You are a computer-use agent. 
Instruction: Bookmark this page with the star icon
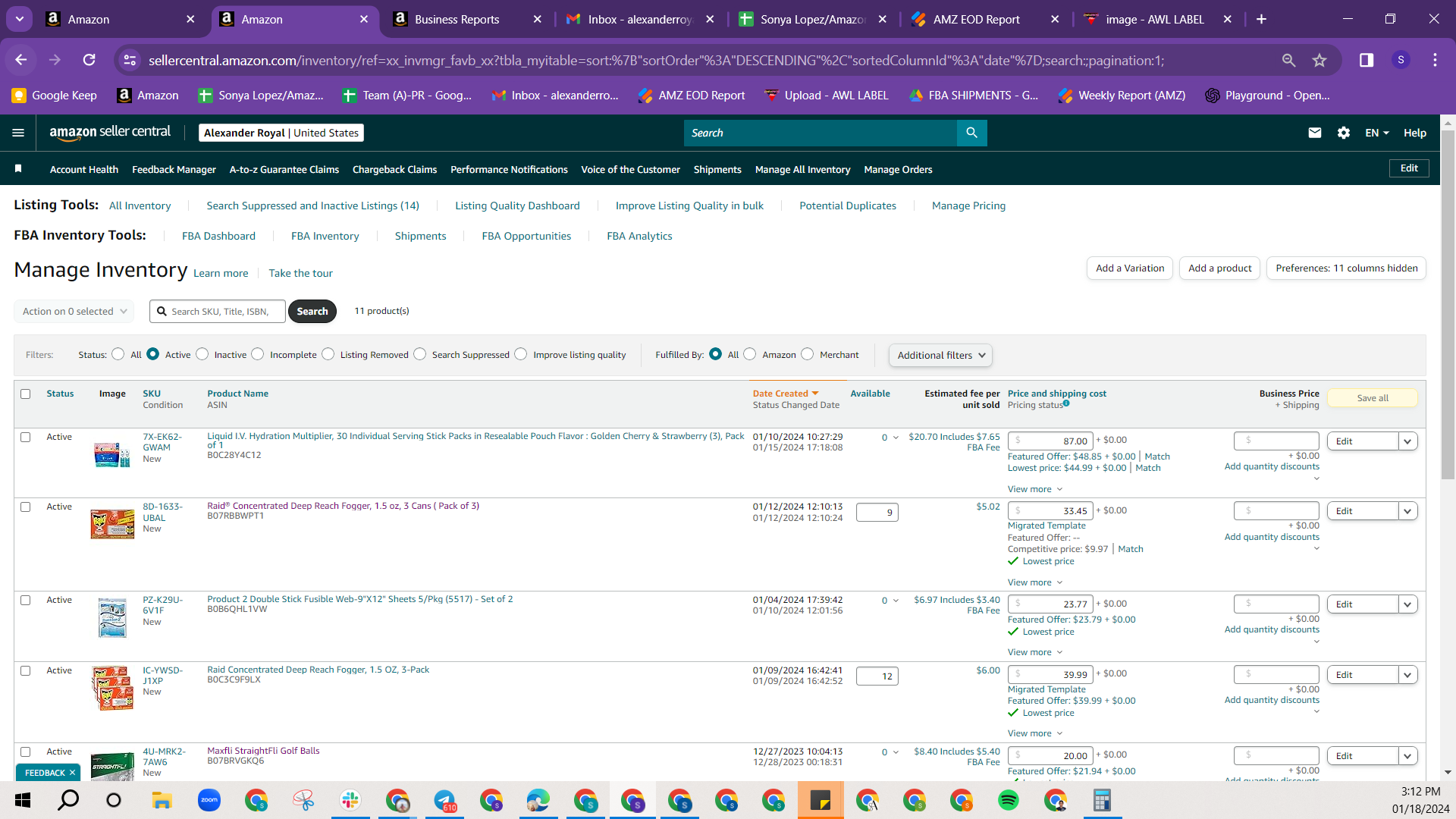point(1319,60)
